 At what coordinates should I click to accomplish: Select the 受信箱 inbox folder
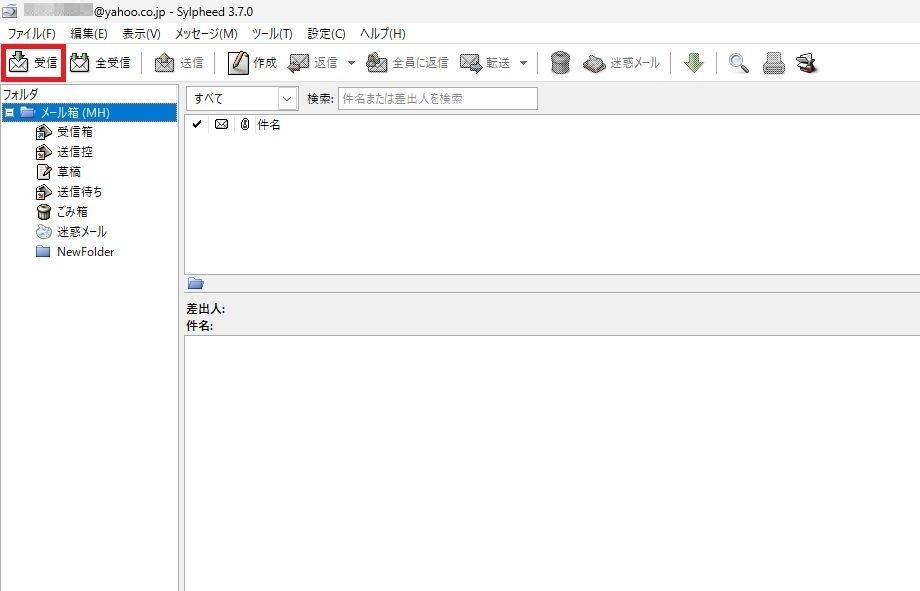point(74,132)
